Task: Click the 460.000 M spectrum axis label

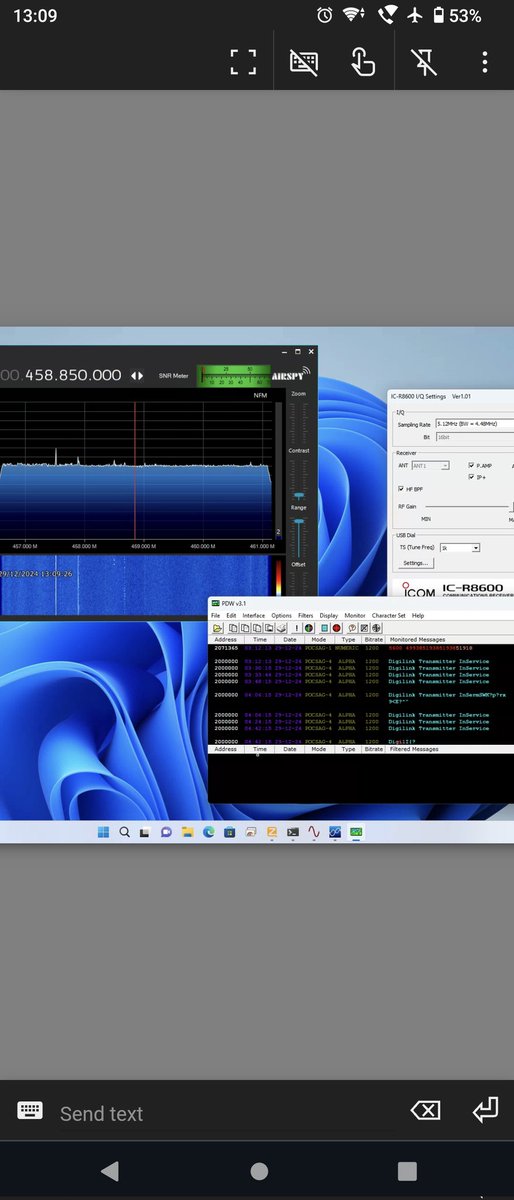Action: pyautogui.click(x=203, y=546)
